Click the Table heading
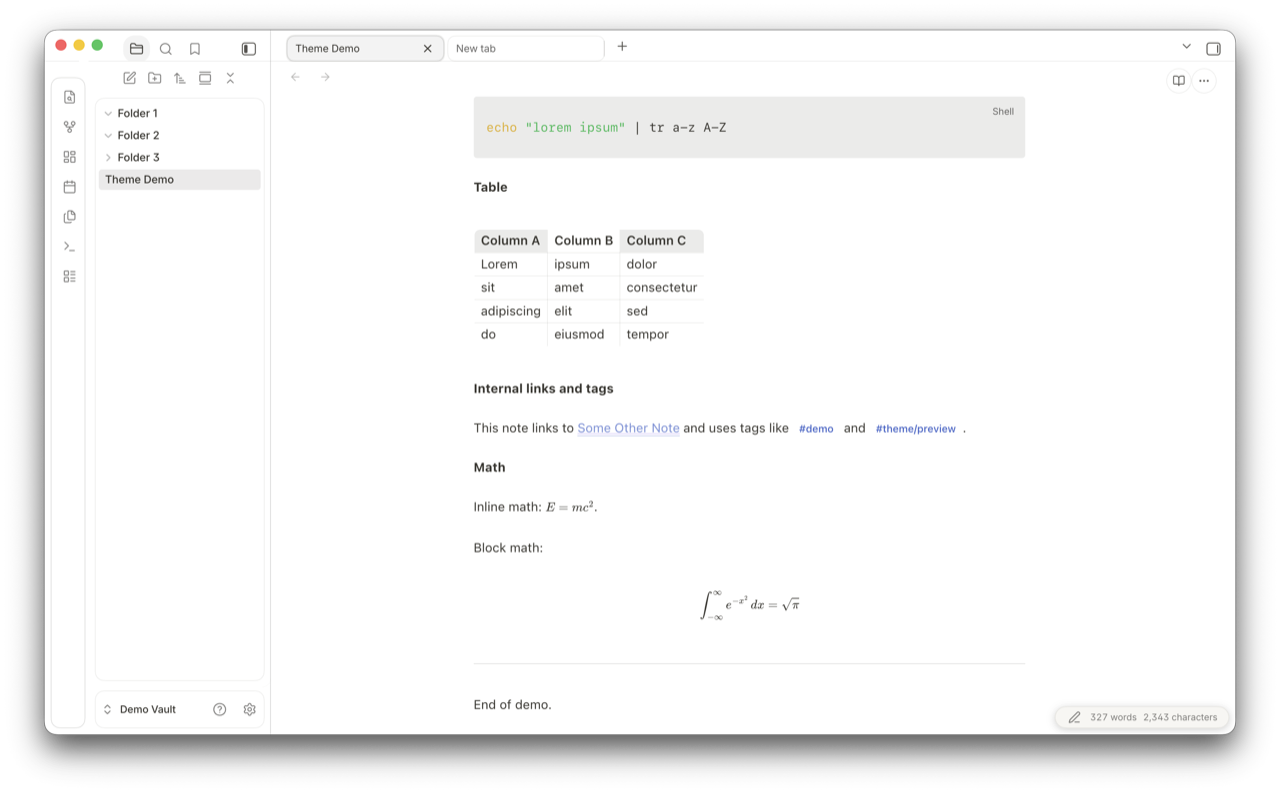The image size is (1280, 793). click(x=491, y=187)
